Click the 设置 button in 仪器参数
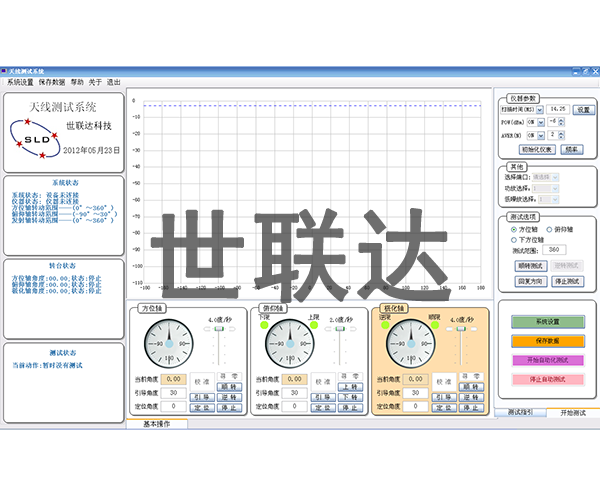Image resolution: width=600 pixels, height=487 pixels. (x=584, y=110)
